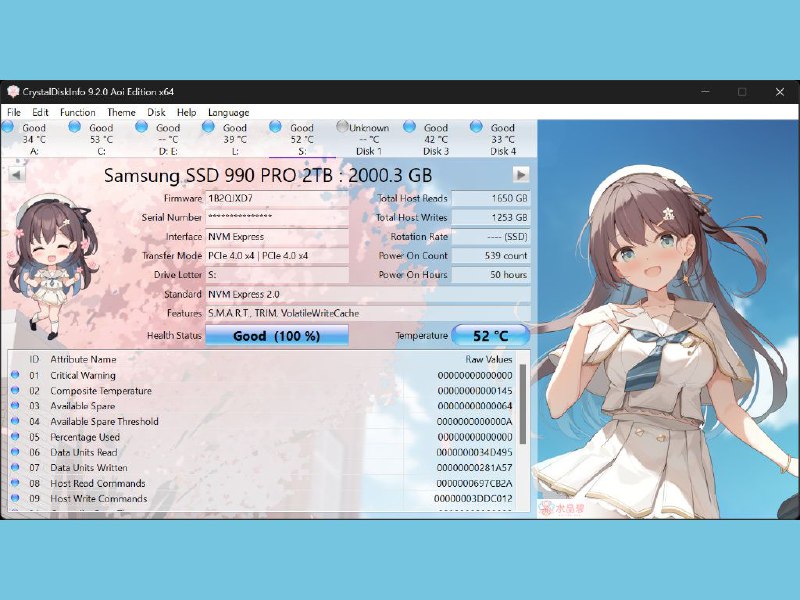Click the Firmware field 1B2QJXD7
Image resolution: width=800 pixels, height=600 pixels.
click(x=277, y=198)
